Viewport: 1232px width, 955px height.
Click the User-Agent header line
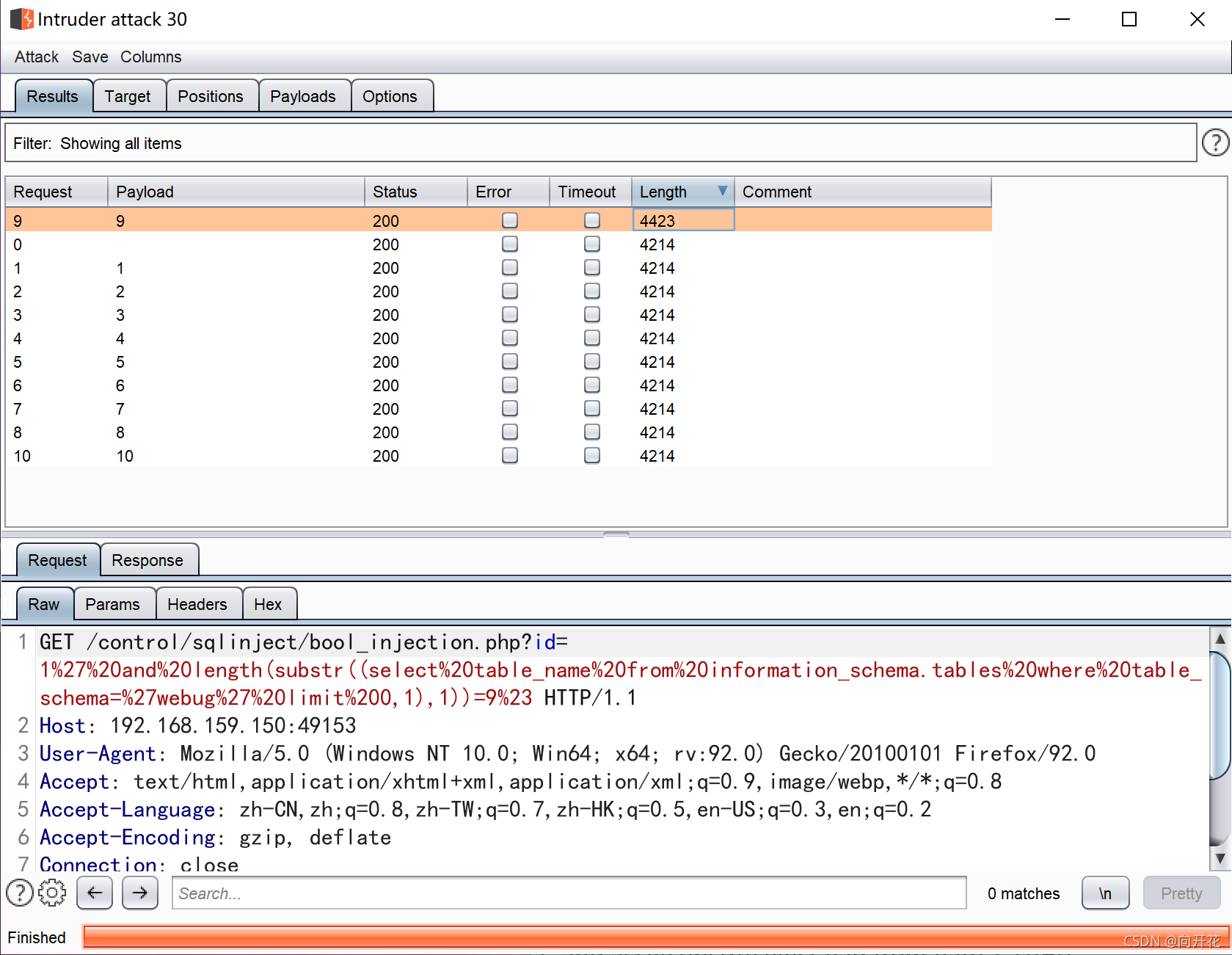(567, 753)
